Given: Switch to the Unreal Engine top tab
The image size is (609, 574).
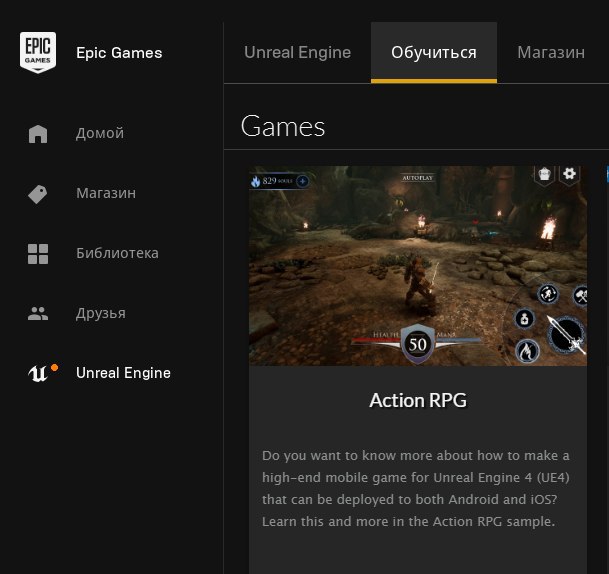Looking at the screenshot, I should tap(298, 52).
